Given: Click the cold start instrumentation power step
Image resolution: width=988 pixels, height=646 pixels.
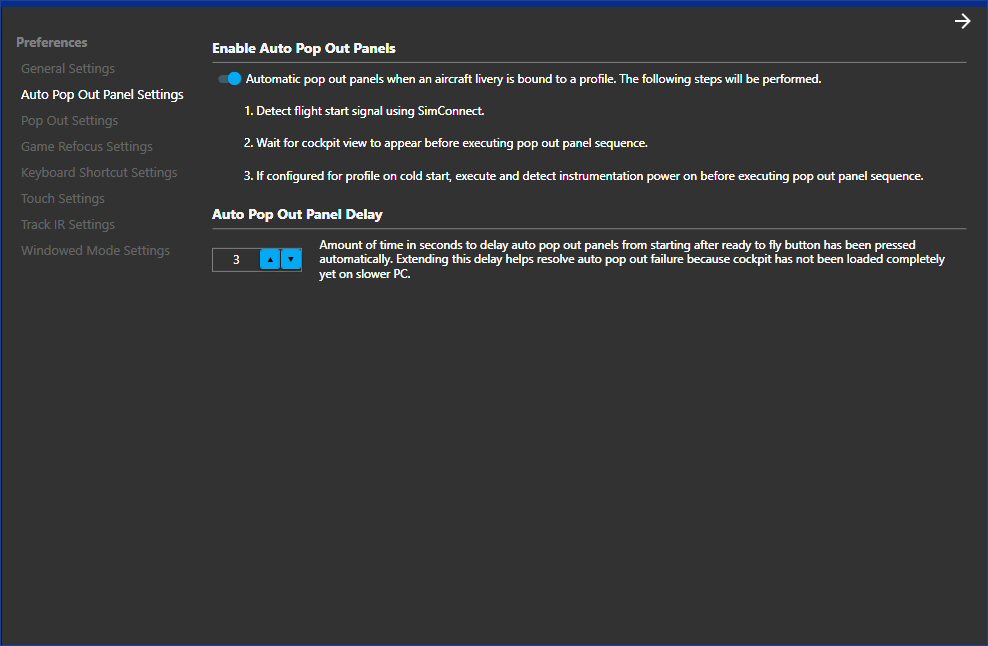Looking at the screenshot, I should 583,176.
